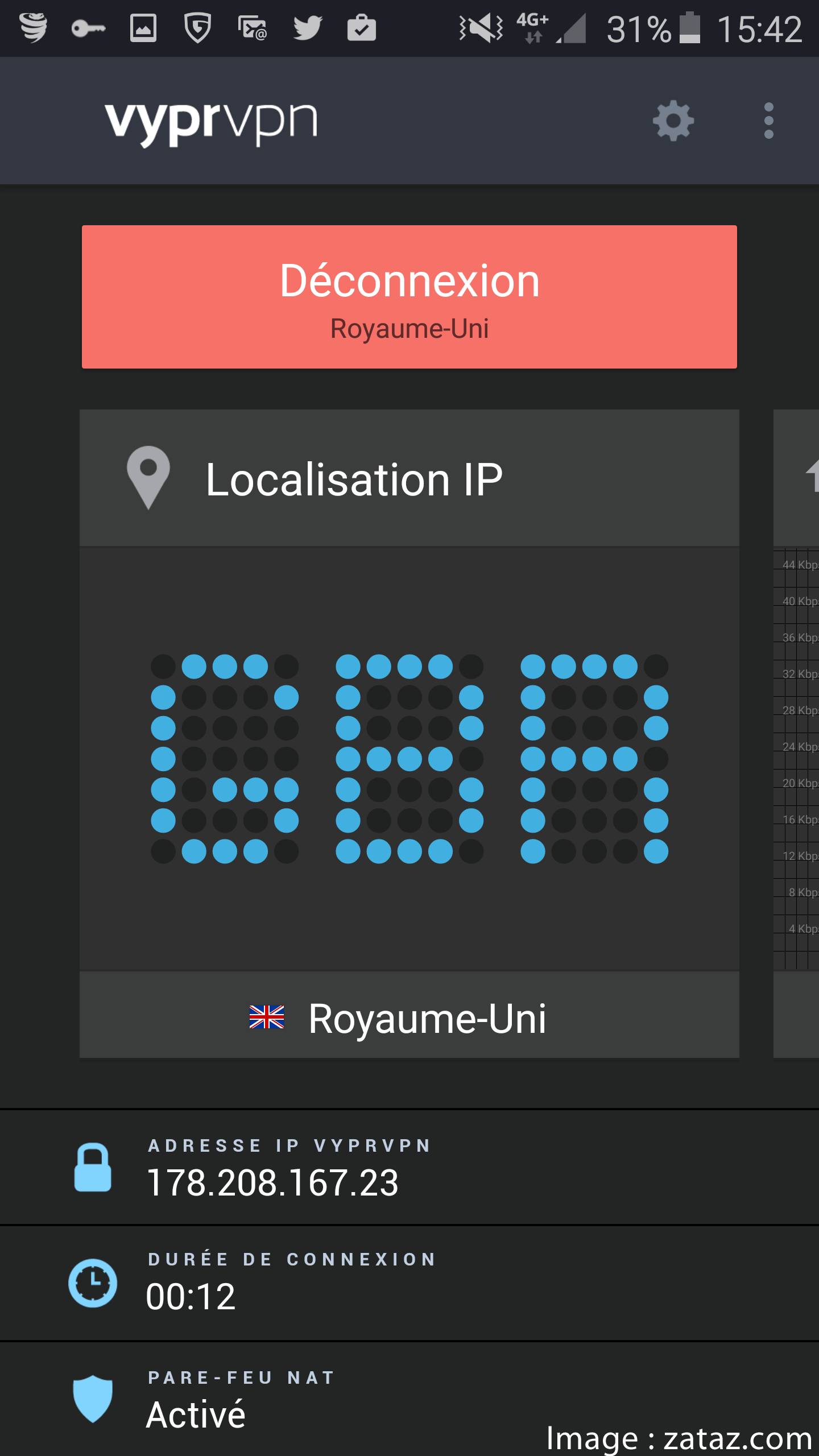Tap DURÉE DE CONNEXION label
The height and width of the screenshot is (1456, 819).
point(292,1259)
